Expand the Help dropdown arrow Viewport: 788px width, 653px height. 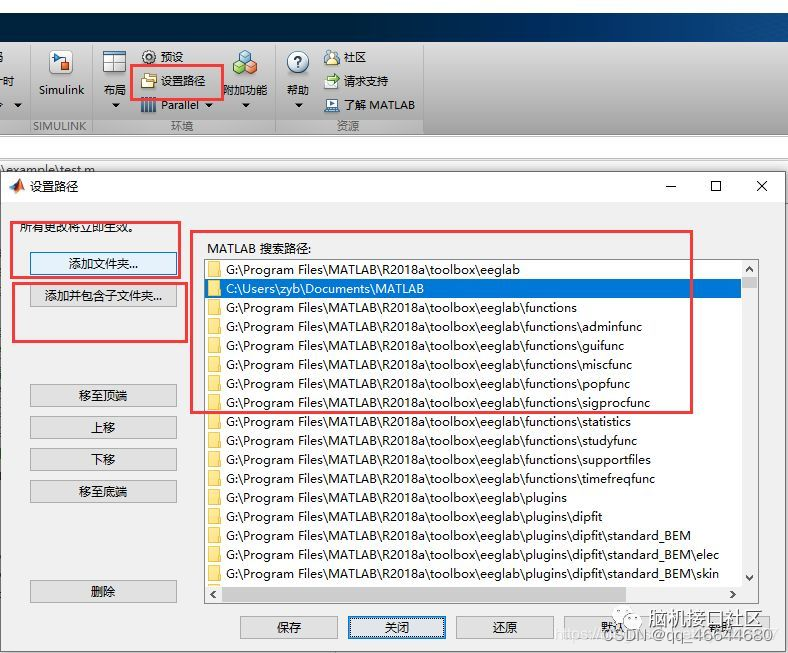coord(299,106)
